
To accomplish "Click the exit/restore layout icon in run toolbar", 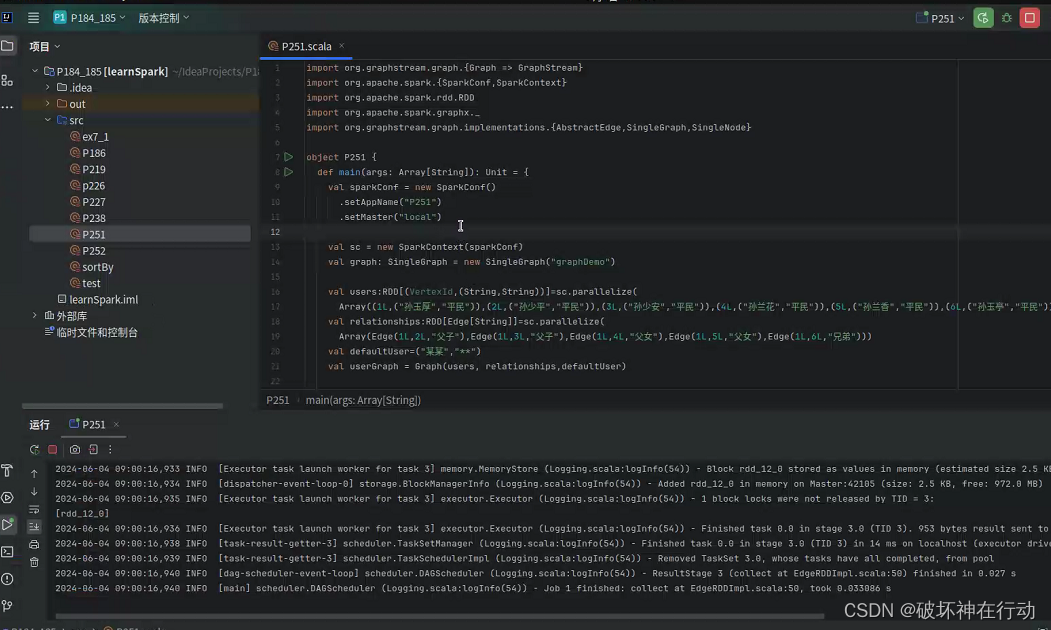I will (x=93, y=450).
